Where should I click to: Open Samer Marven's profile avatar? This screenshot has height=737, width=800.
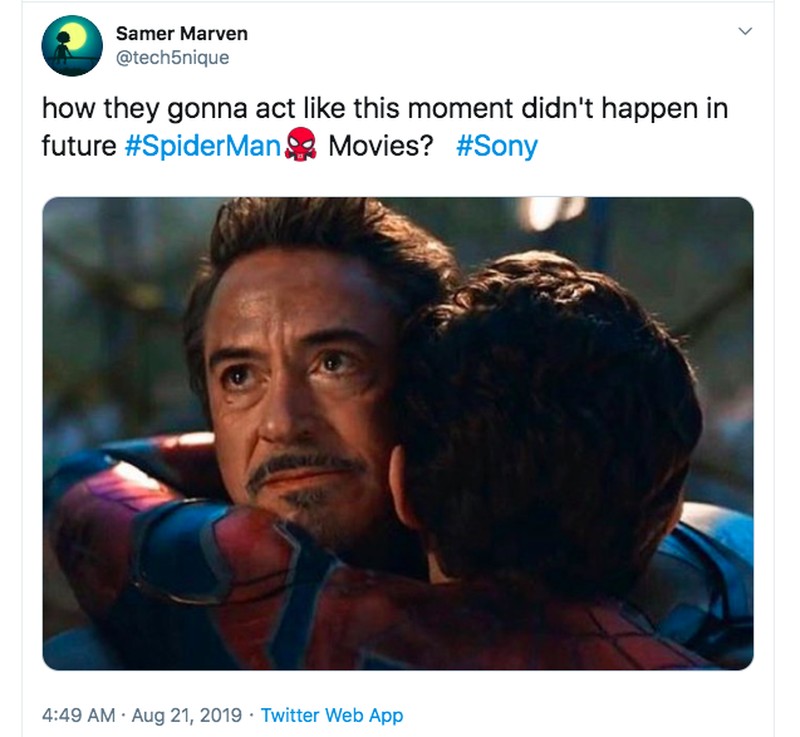(x=72, y=46)
